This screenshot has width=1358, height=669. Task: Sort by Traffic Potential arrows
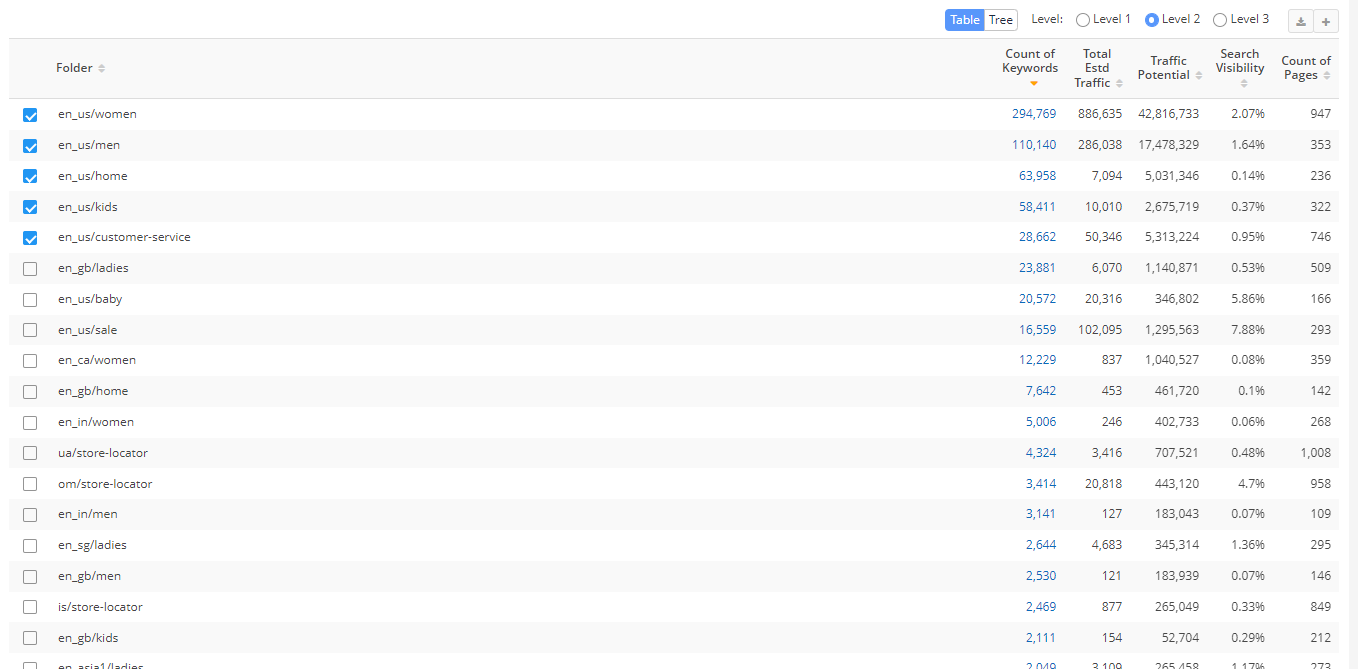click(x=1199, y=76)
